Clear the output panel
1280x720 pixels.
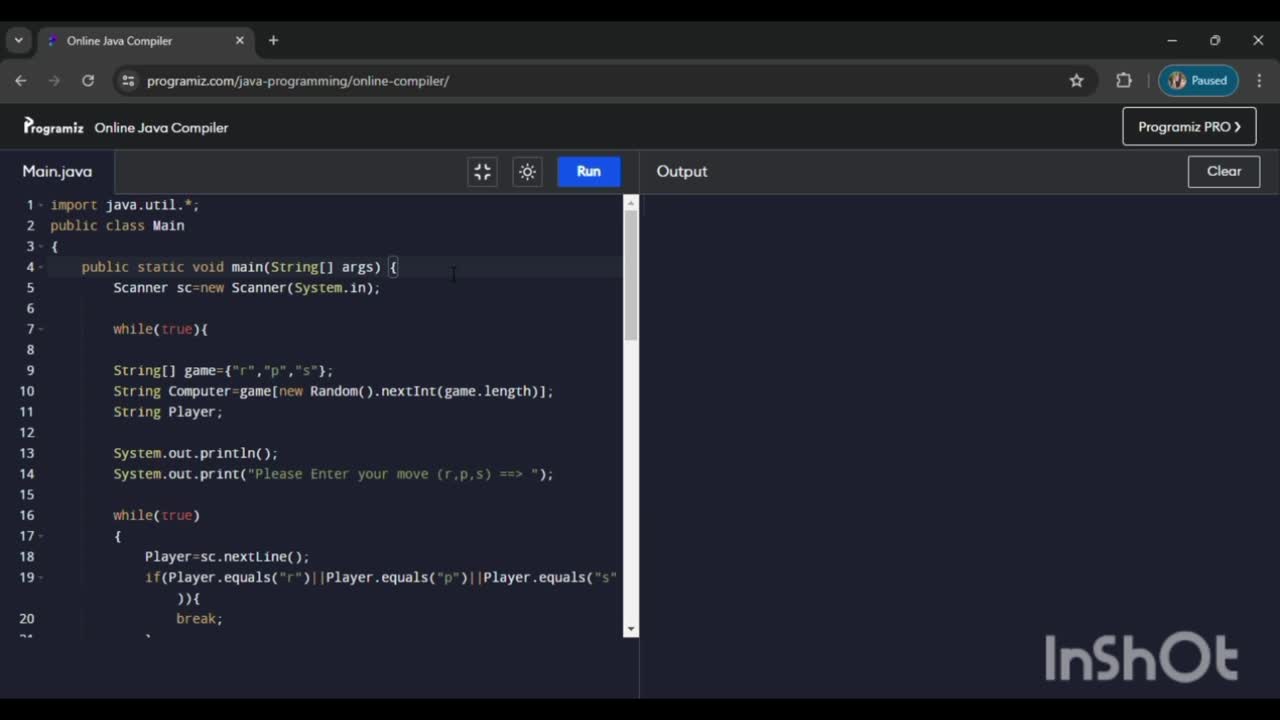[1223, 171]
